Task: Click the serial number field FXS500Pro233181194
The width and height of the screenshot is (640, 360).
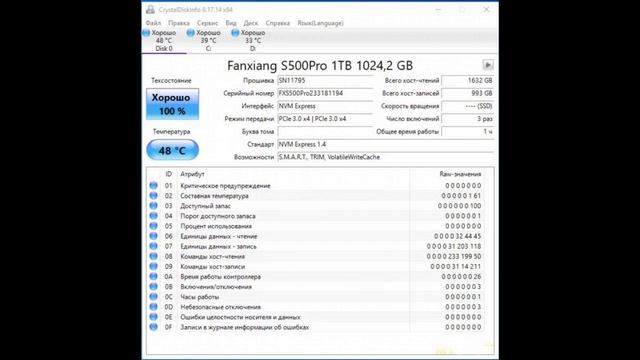Action: point(325,93)
